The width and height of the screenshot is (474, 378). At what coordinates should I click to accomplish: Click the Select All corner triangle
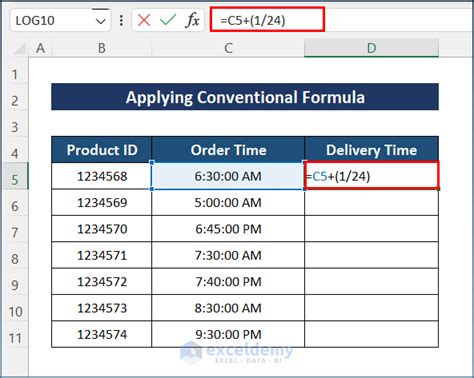coord(20,49)
